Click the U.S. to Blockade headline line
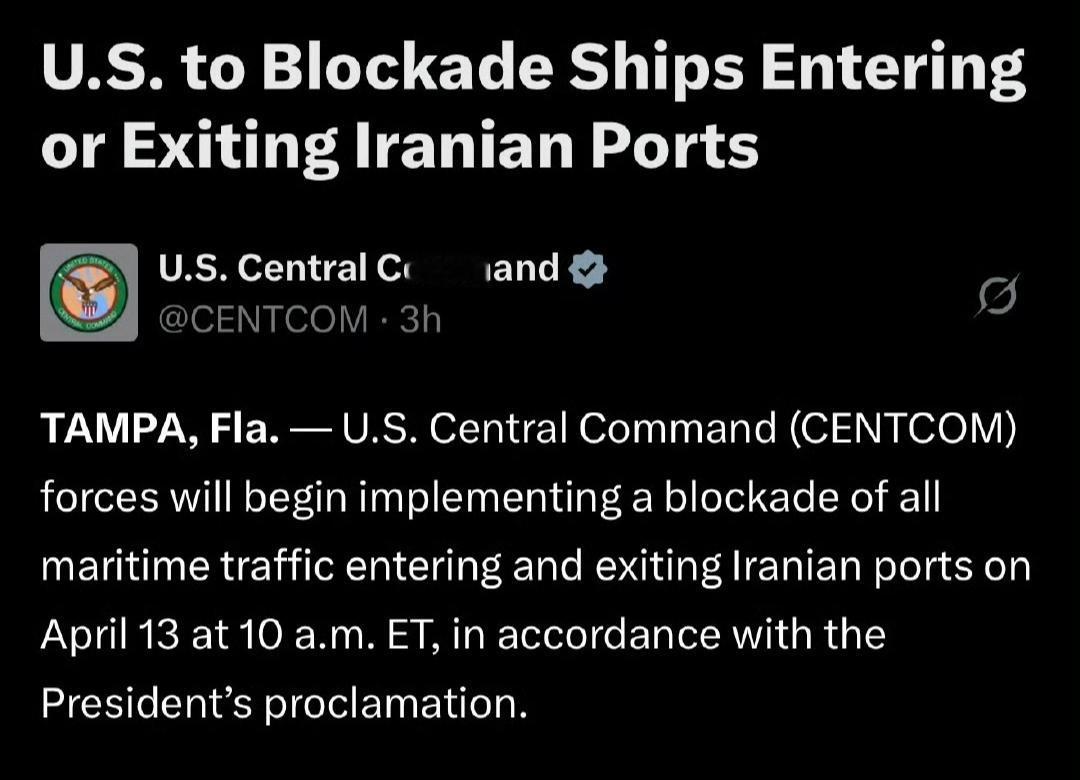This screenshot has height=780, width=1080. coord(534,69)
